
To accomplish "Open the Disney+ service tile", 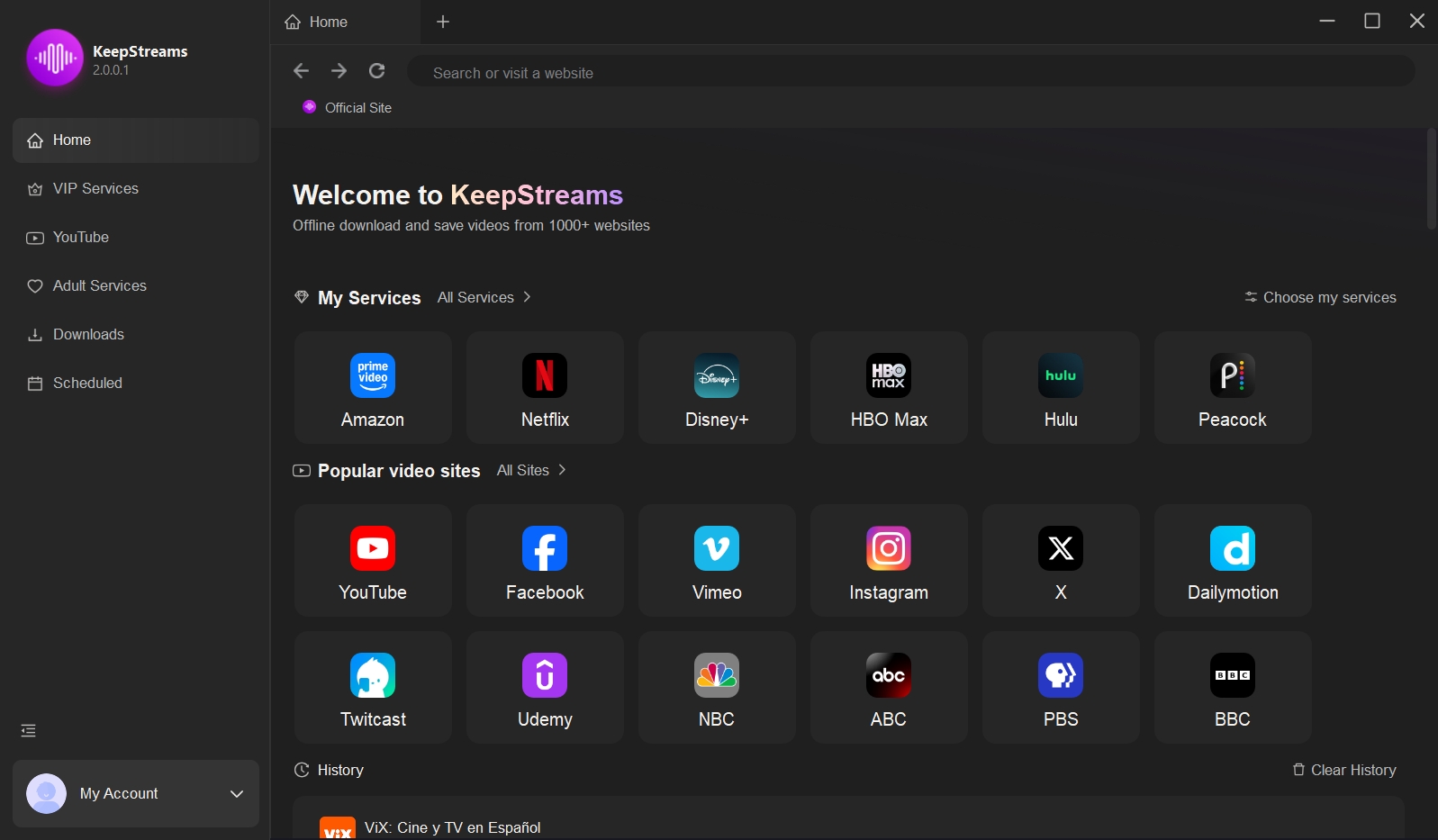I will click(717, 387).
